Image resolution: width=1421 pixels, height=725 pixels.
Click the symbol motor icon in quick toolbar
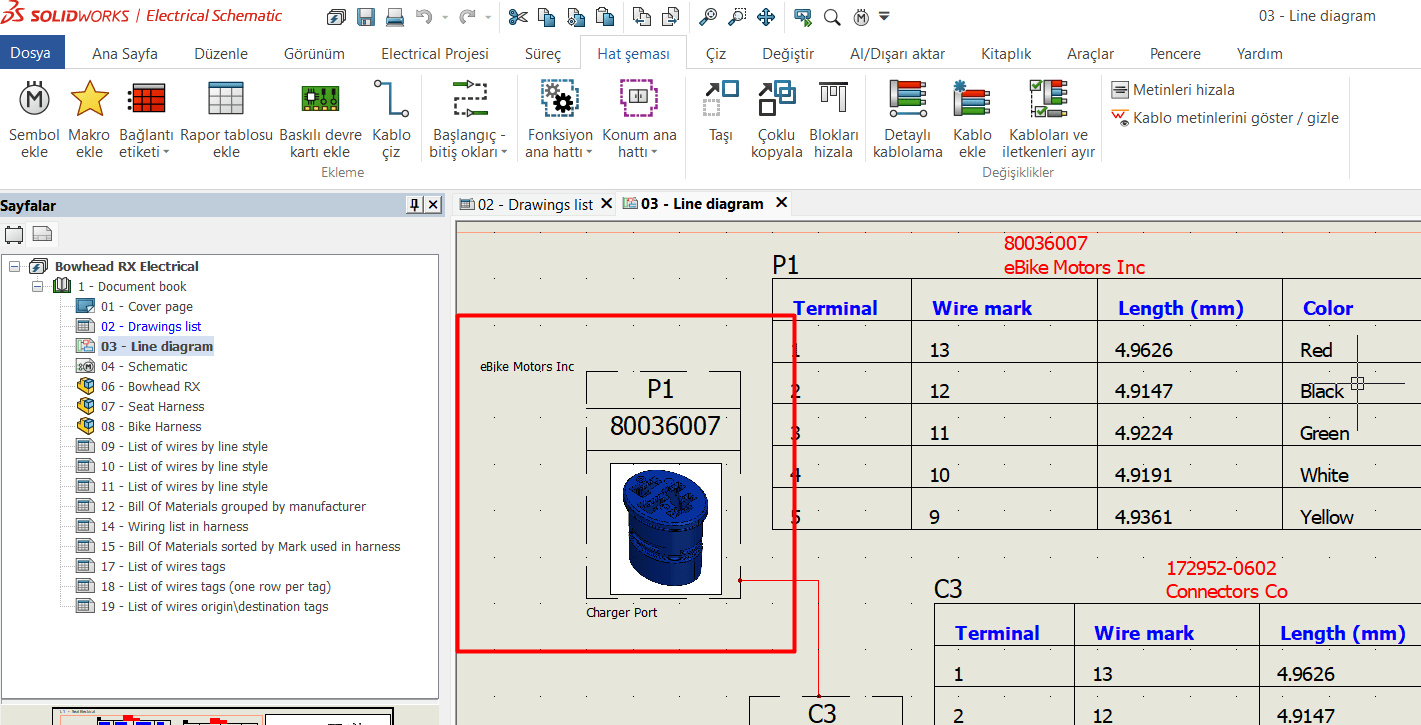(x=862, y=17)
